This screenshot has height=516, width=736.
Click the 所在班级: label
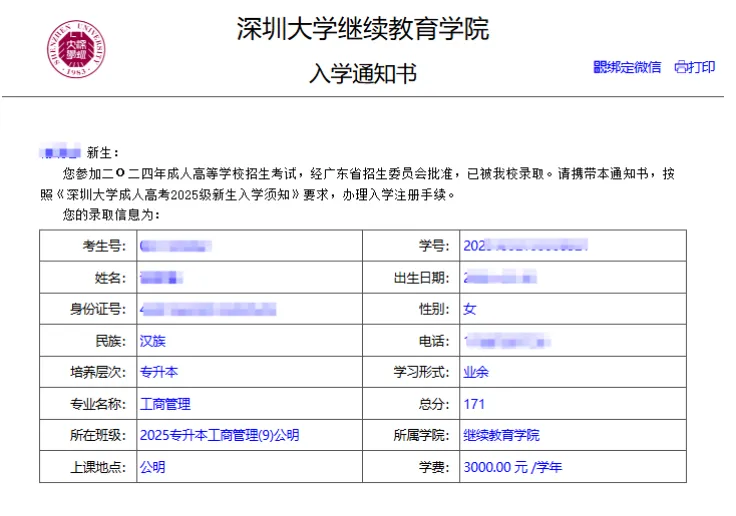click(x=98, y=435)
